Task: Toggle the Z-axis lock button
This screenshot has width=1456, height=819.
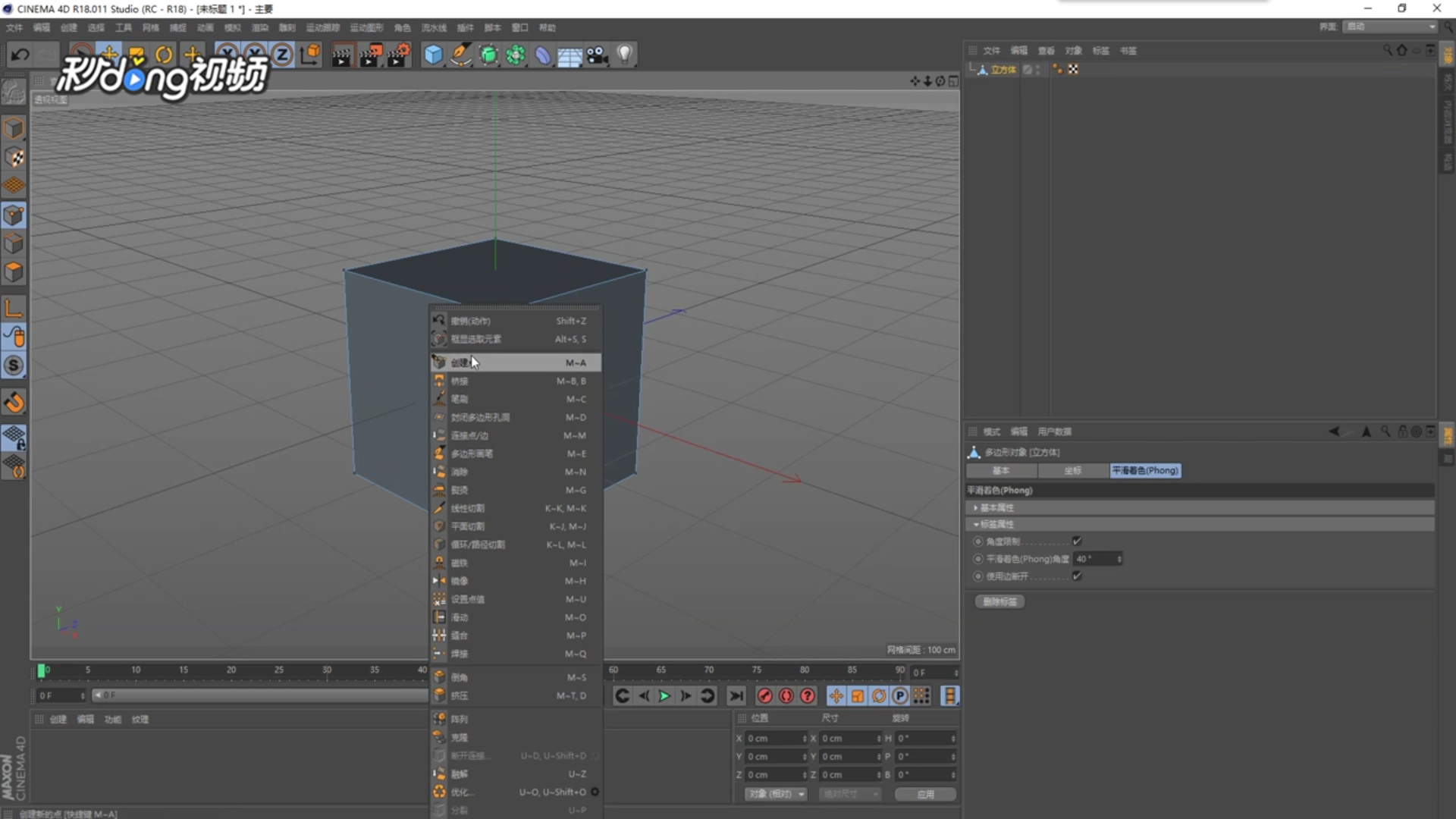Action: click(282, 55)
